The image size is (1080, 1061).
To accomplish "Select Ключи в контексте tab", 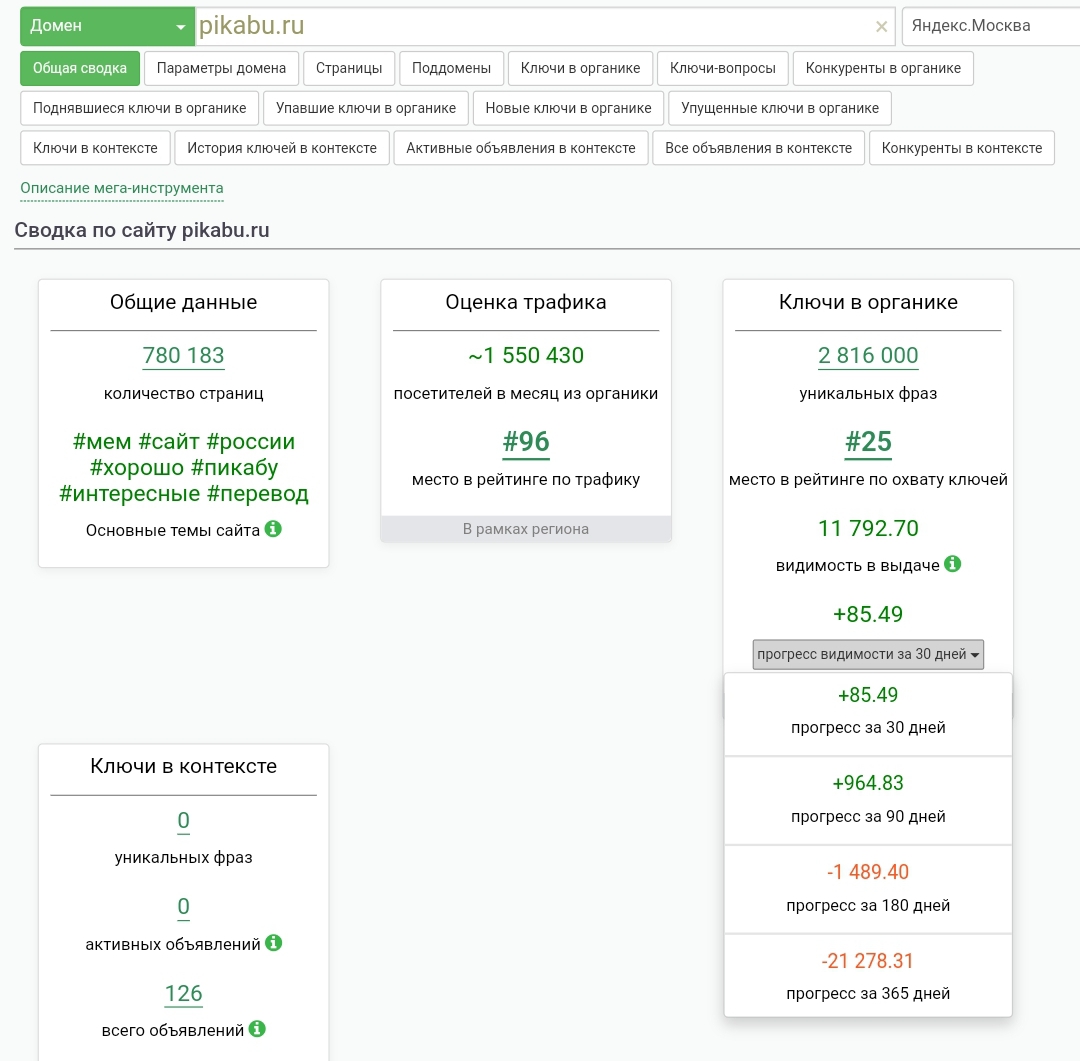I will point(95,148).
